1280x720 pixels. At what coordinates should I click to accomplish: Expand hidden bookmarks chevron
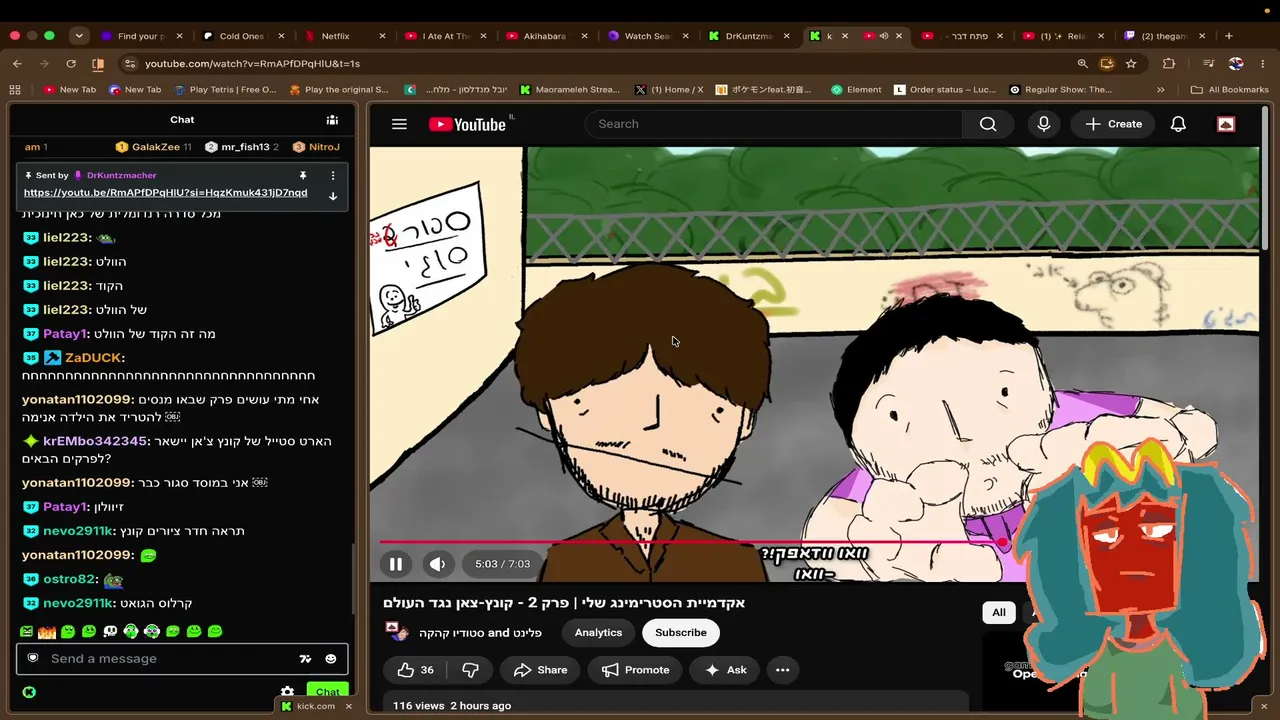[1161, 89]
